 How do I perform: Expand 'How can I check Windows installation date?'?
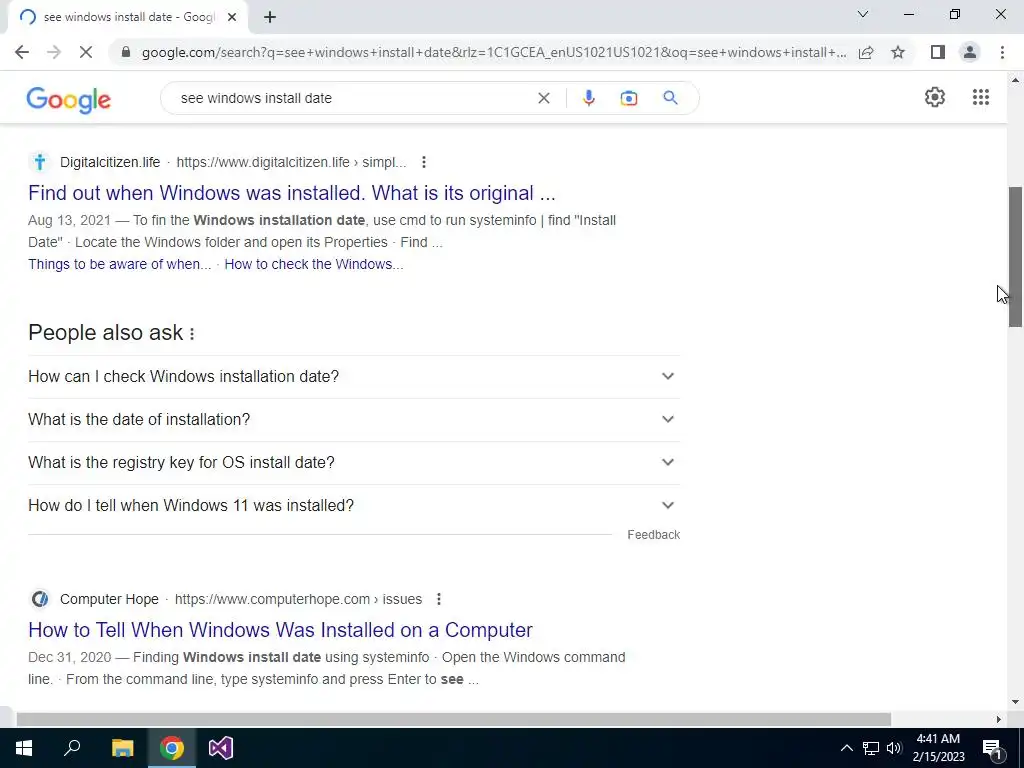coord(354,377)
